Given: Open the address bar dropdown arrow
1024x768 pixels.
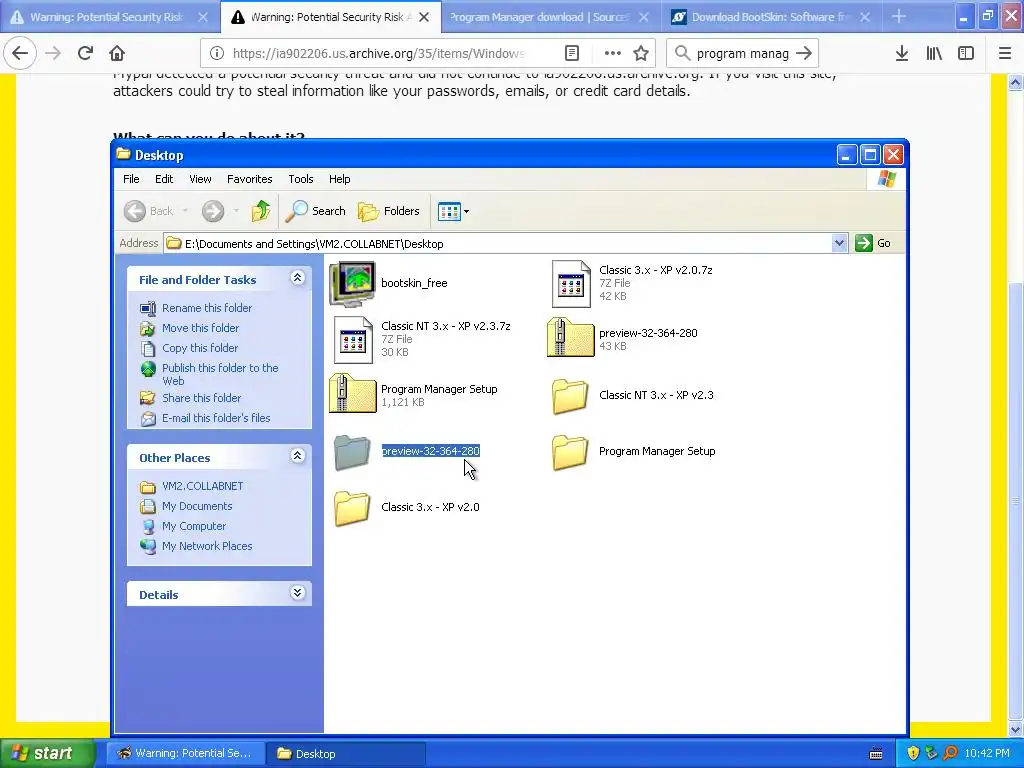Looking at the screenshot, I should pyautogui.click(x=839, y=244).
